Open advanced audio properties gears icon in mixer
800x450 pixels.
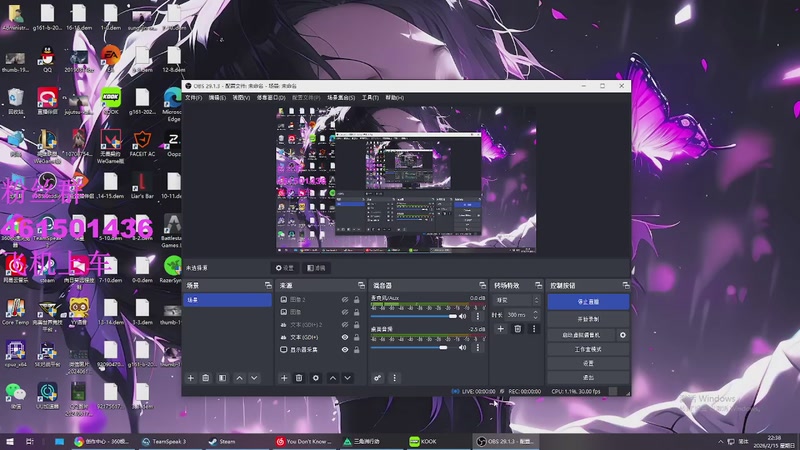click(378, 378)
